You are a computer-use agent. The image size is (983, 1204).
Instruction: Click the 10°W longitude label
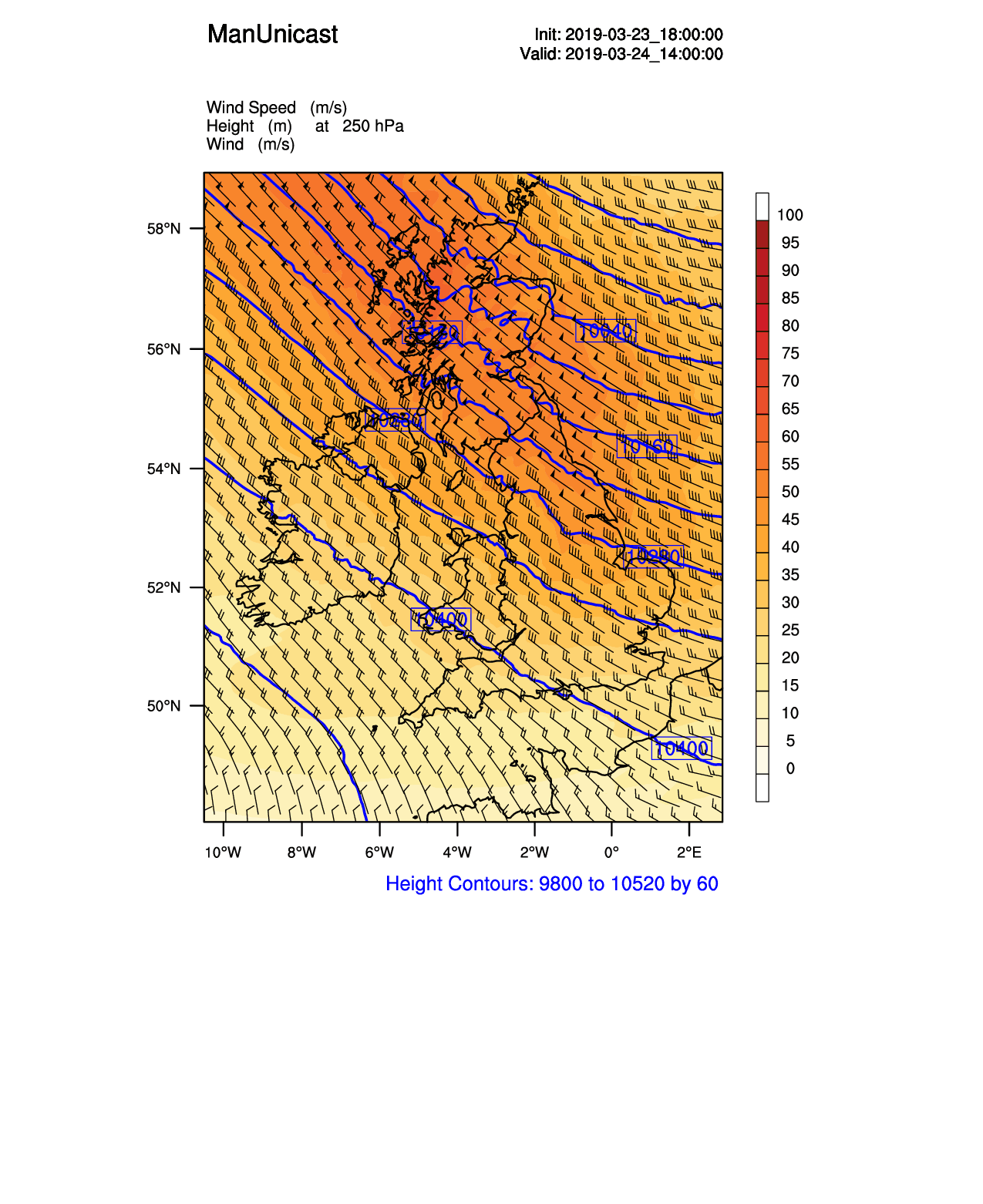tap(223, 853)
